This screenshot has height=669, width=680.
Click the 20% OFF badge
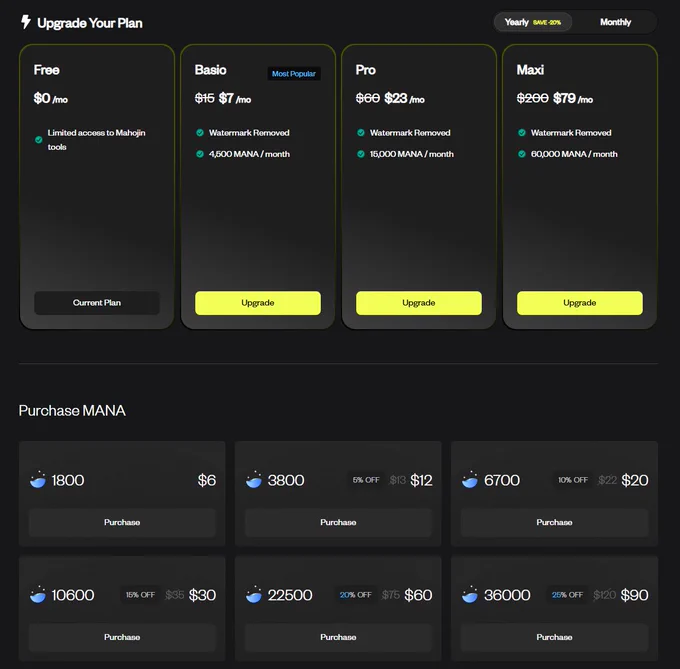point(355,595)
